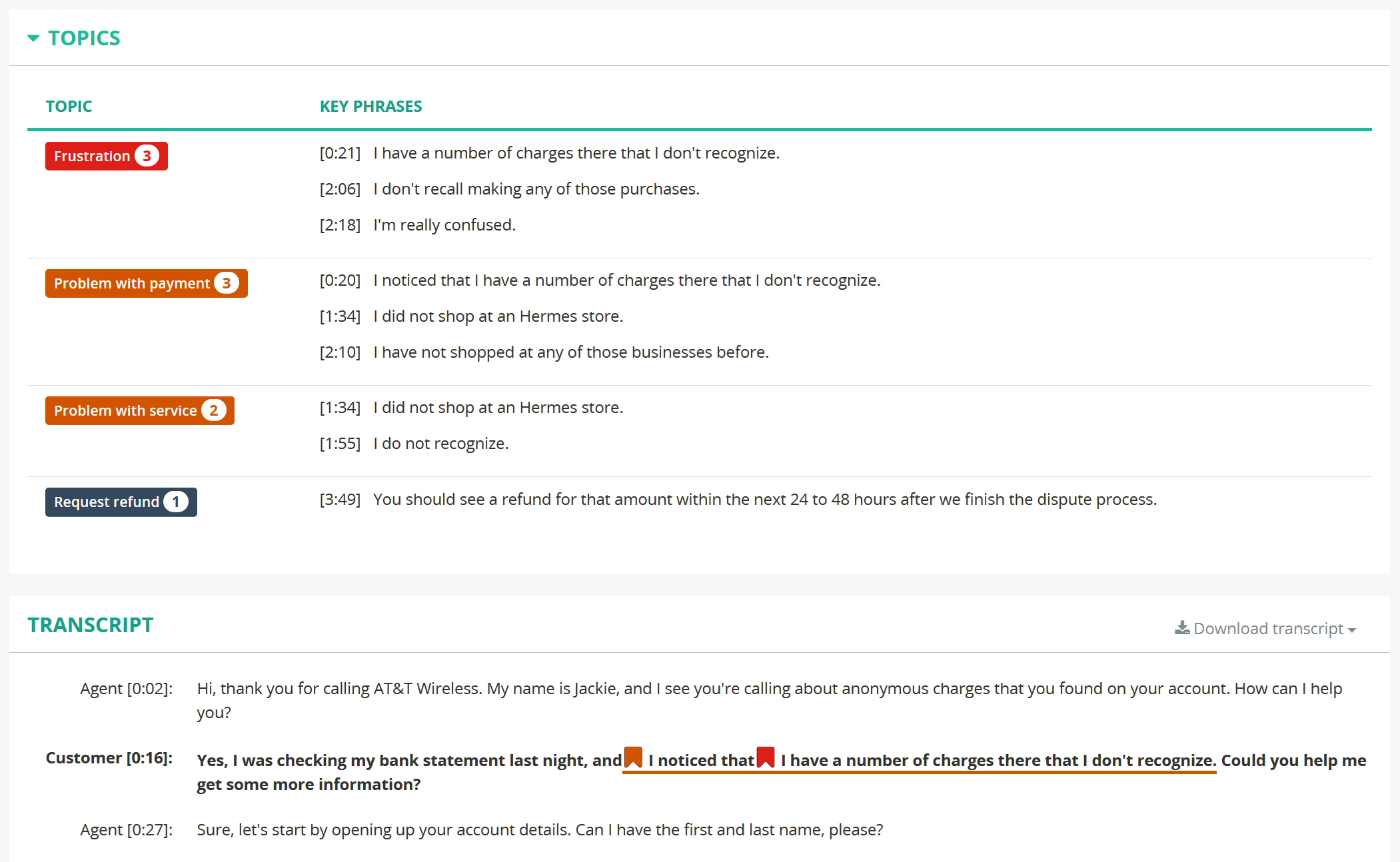Click the KEY PHRASES column header
1400x862 pixels.
(x=370, y=105)
